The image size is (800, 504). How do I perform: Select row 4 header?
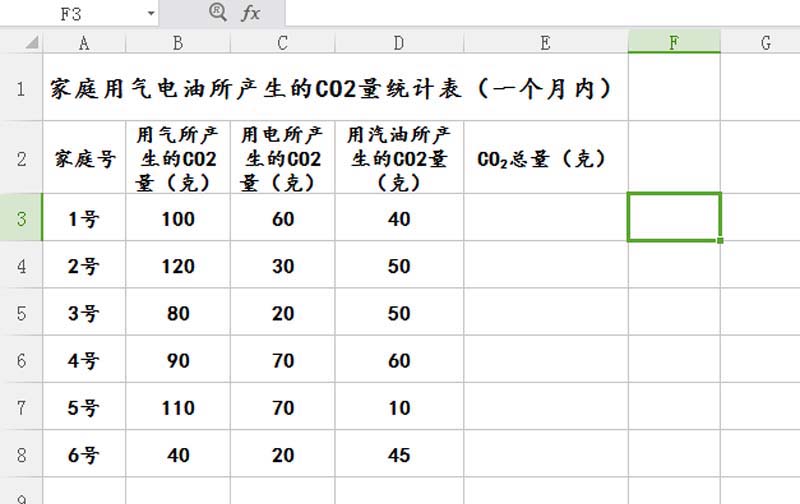click(21, 265)
